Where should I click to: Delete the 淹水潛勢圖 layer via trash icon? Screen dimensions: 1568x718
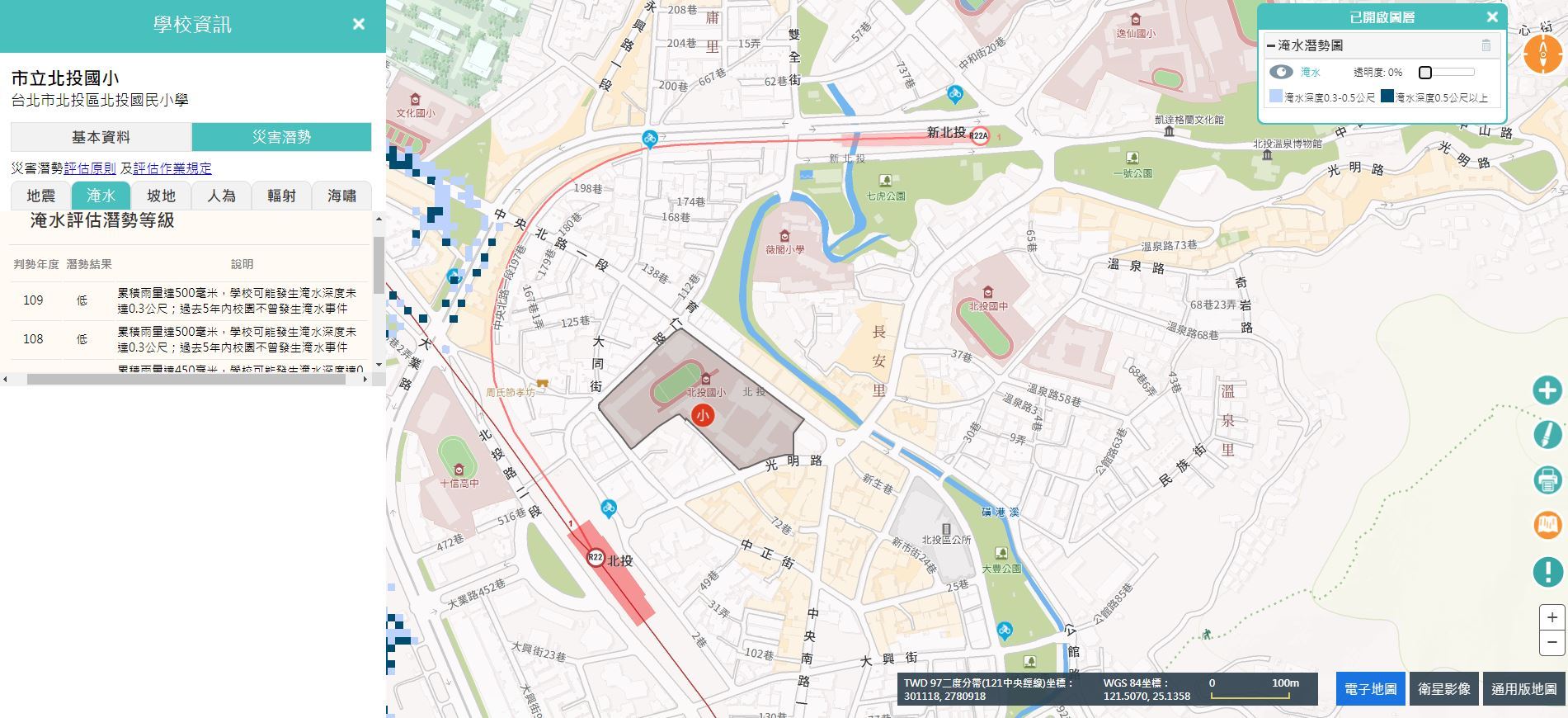[x=1486, y=45]
